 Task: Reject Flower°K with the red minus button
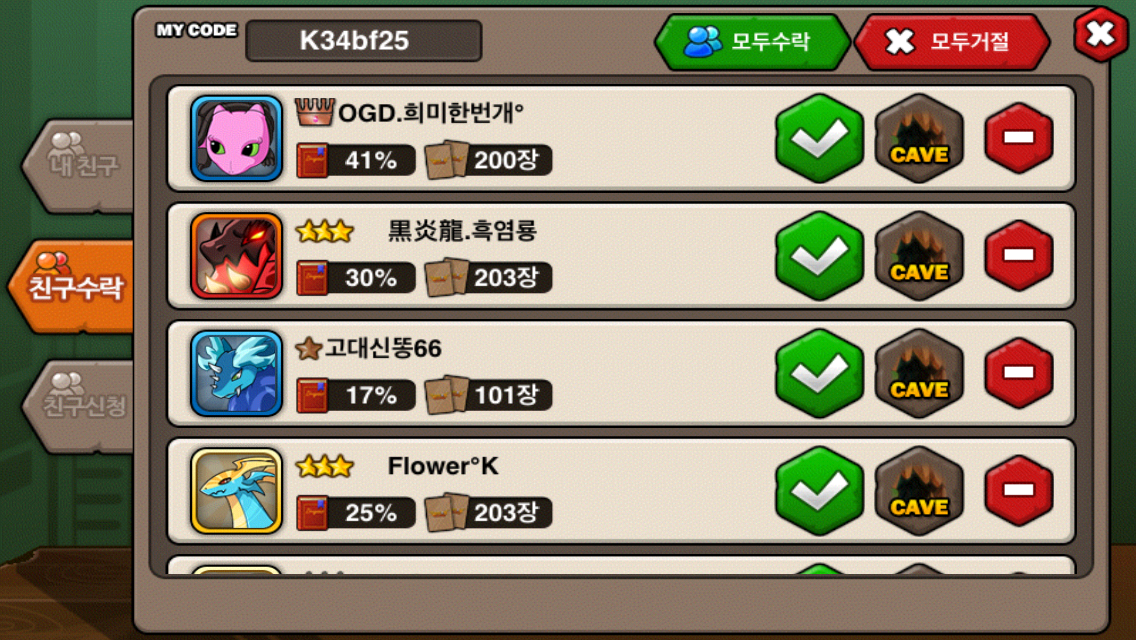coord(1018,491)
